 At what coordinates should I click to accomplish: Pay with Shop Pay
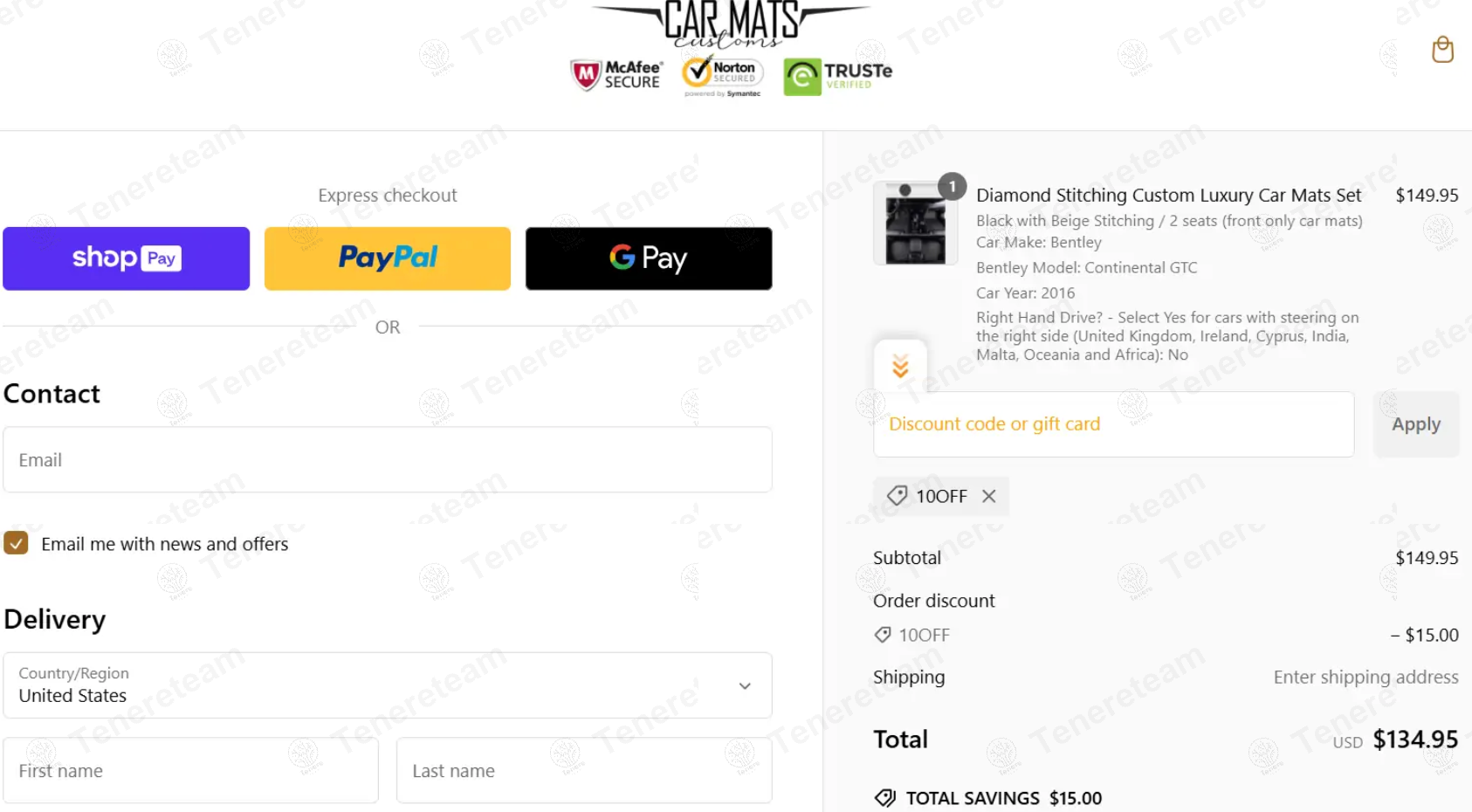(127, 258)
